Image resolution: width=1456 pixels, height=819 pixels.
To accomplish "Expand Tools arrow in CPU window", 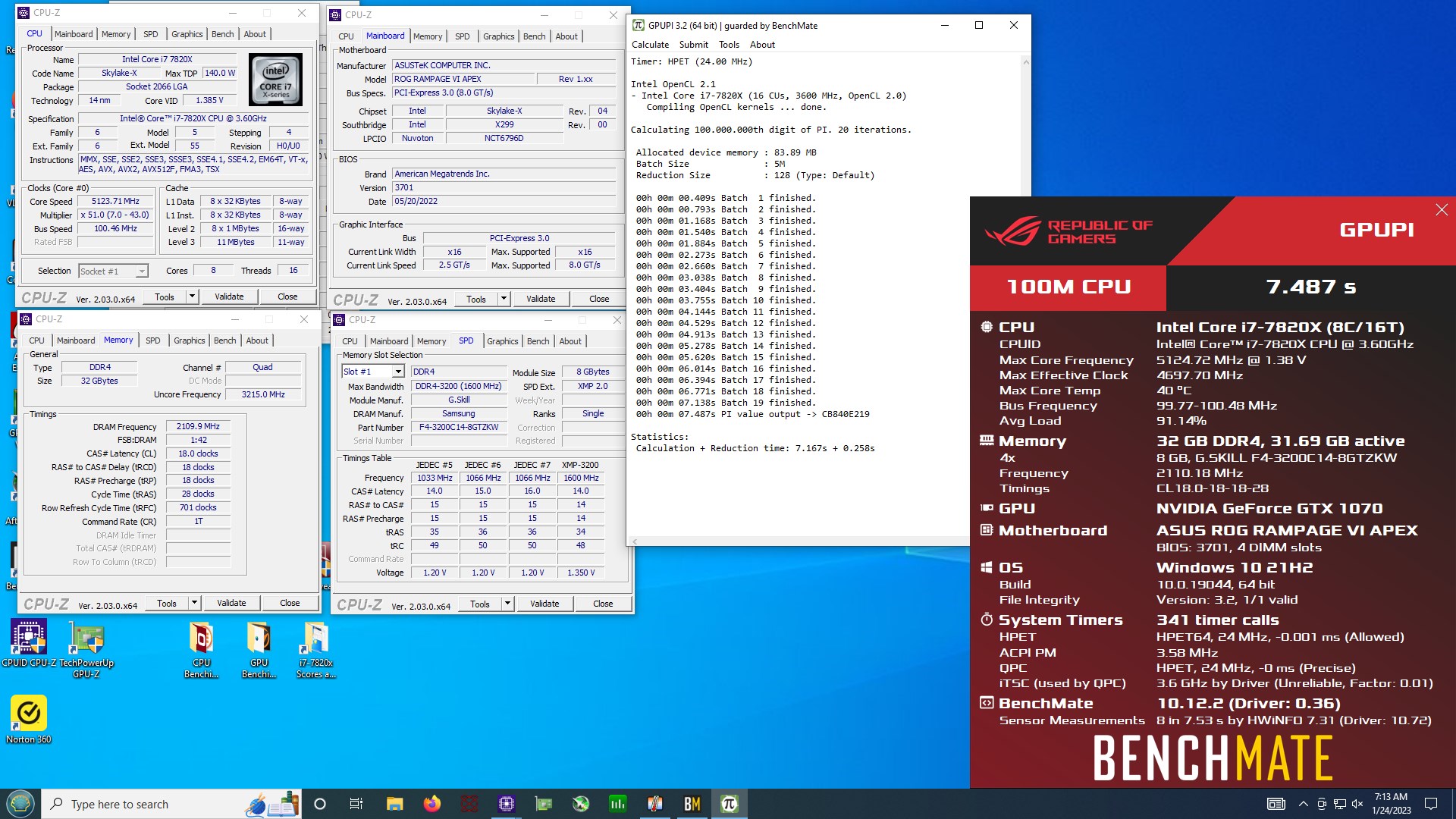I will (x=192, y=297).
